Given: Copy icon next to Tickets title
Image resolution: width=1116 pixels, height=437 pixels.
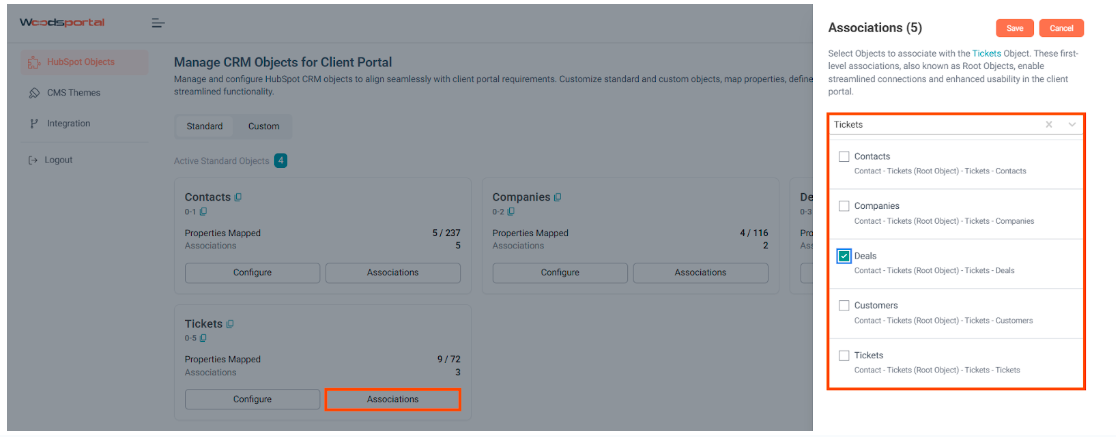Looking at the screenshot, I should pyautogui.click(x=230, y=324).
